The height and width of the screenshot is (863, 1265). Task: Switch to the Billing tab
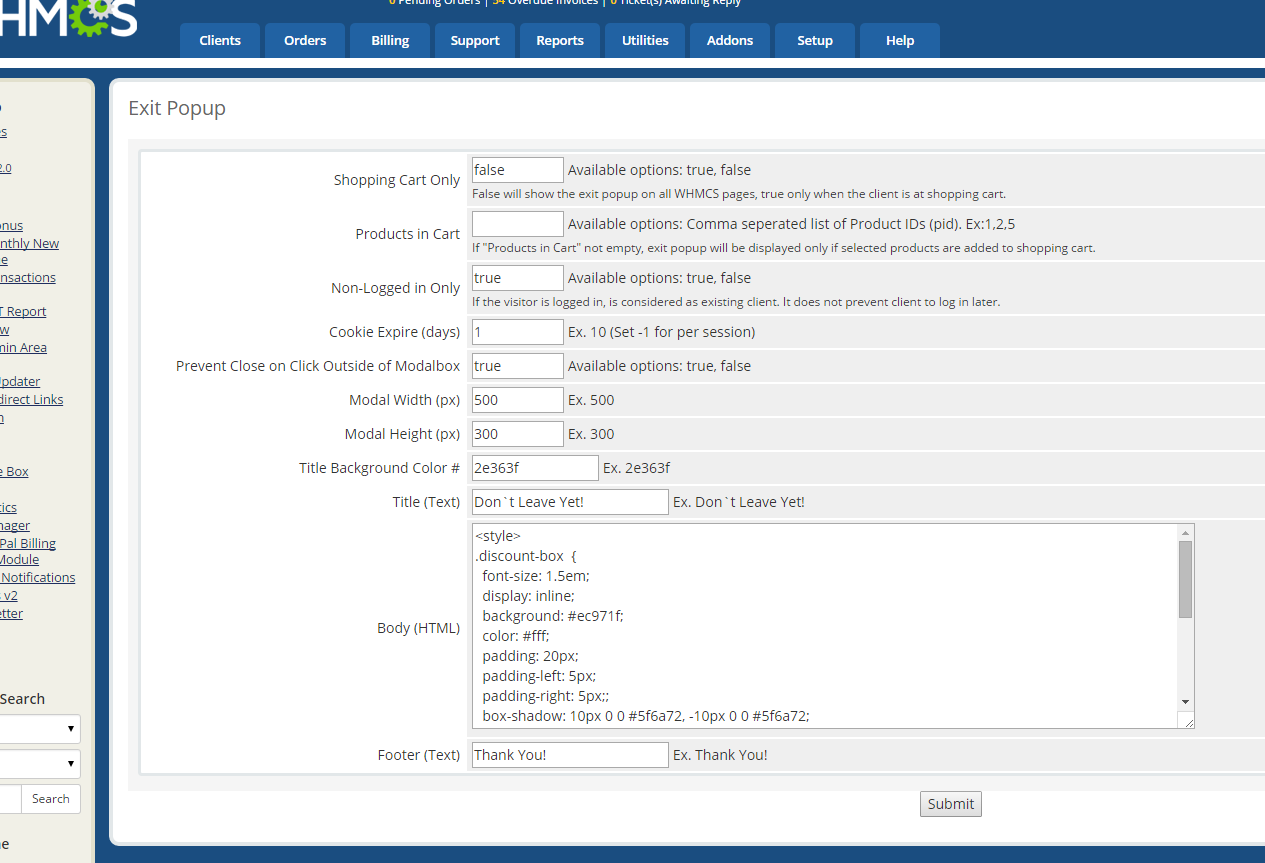390,41
